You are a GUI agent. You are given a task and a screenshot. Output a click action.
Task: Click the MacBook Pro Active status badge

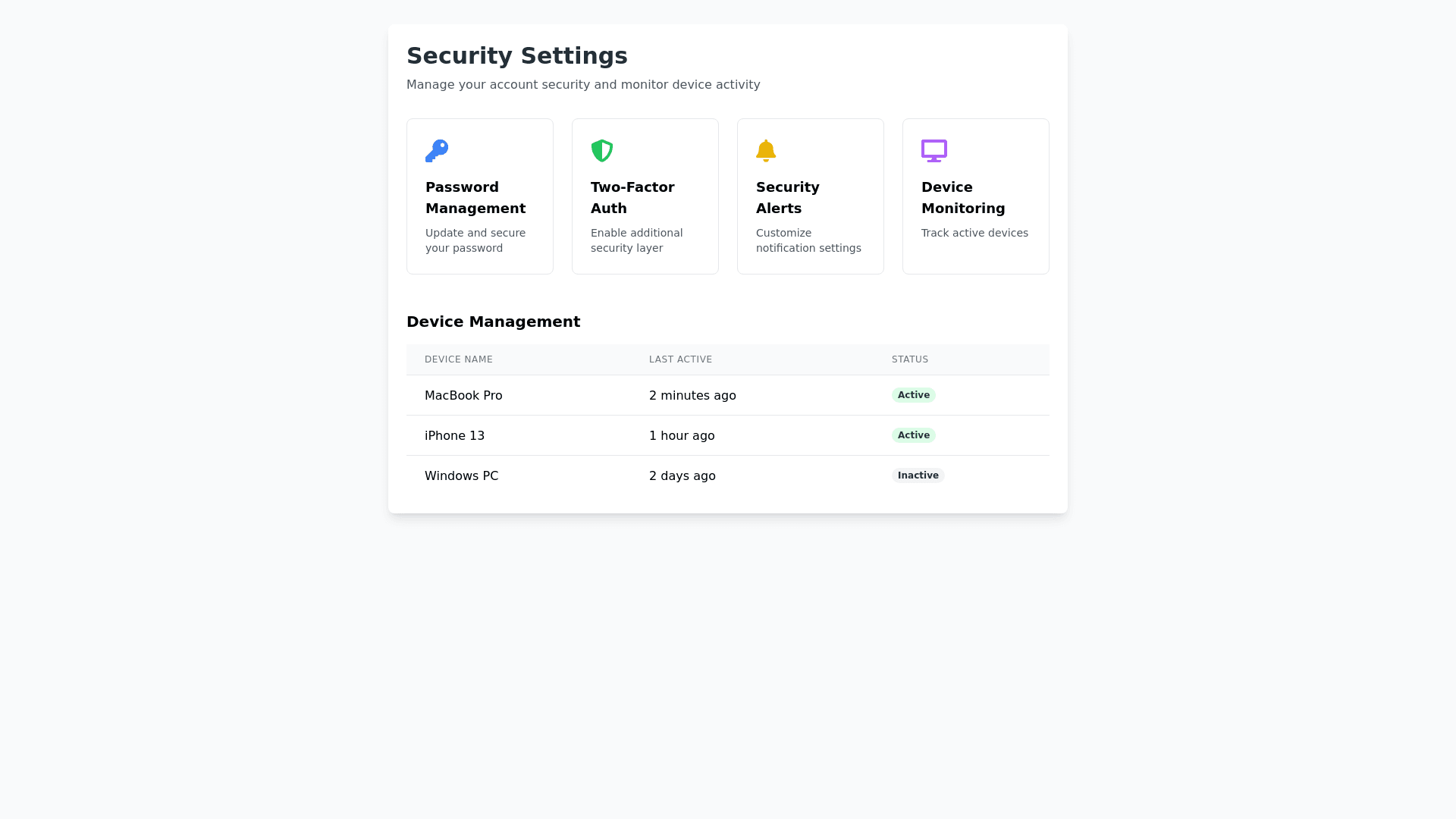point(913,395)
